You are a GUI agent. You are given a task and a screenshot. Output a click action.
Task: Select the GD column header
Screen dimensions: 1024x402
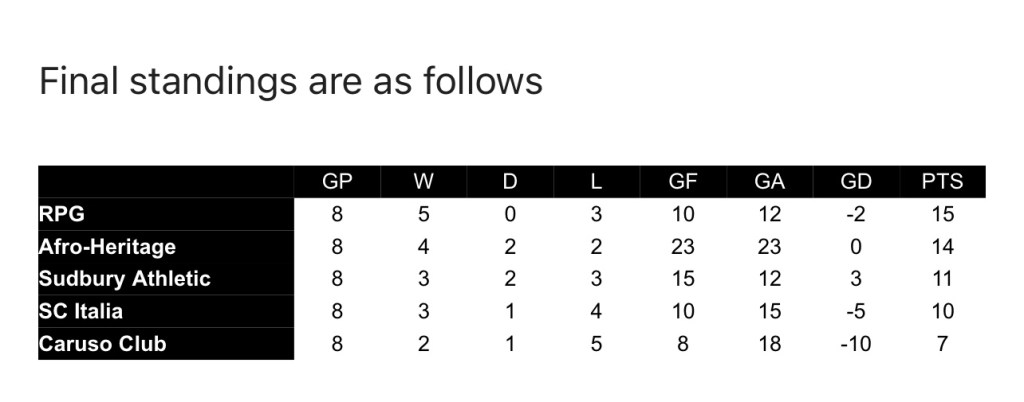pos(857,182)
